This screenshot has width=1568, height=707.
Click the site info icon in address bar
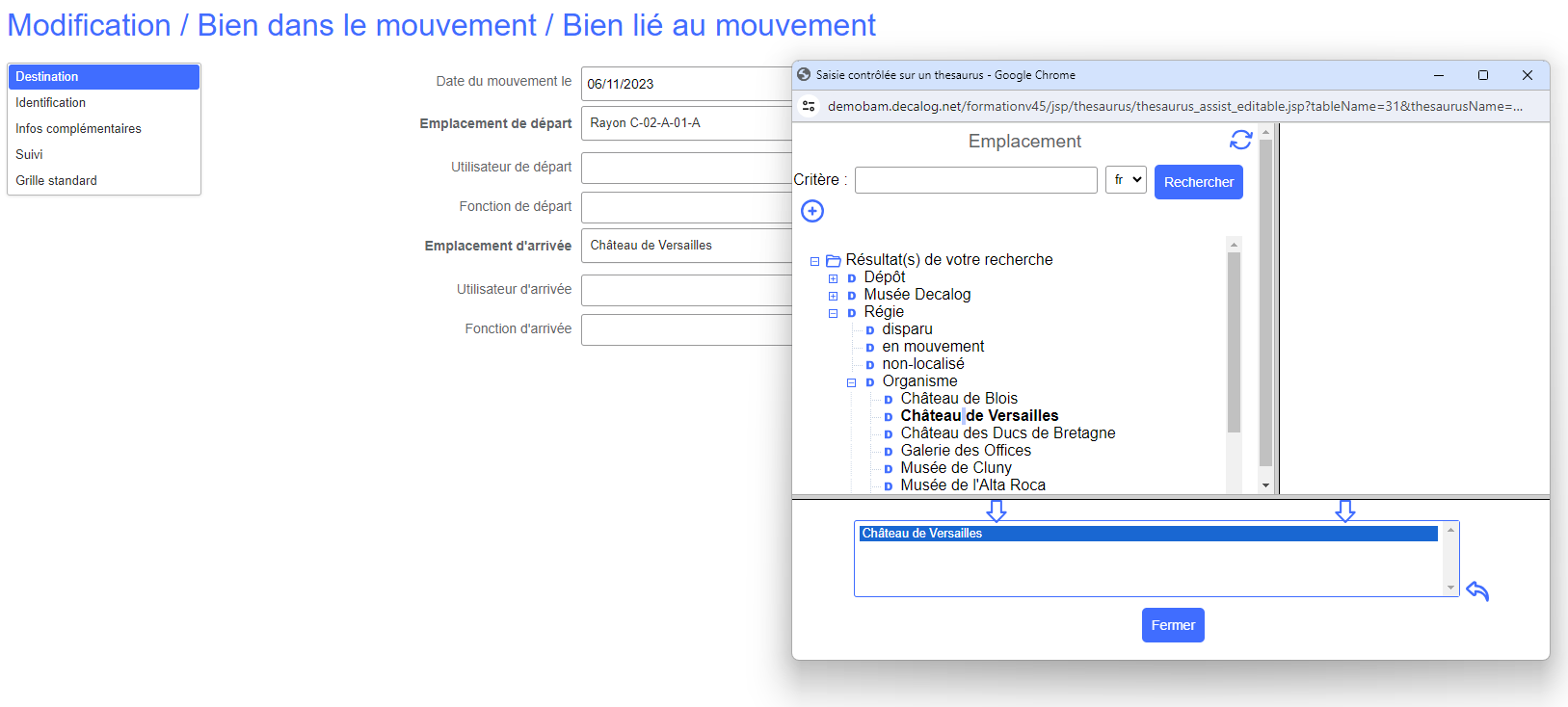pyautogui.click(x=809, y=106)
